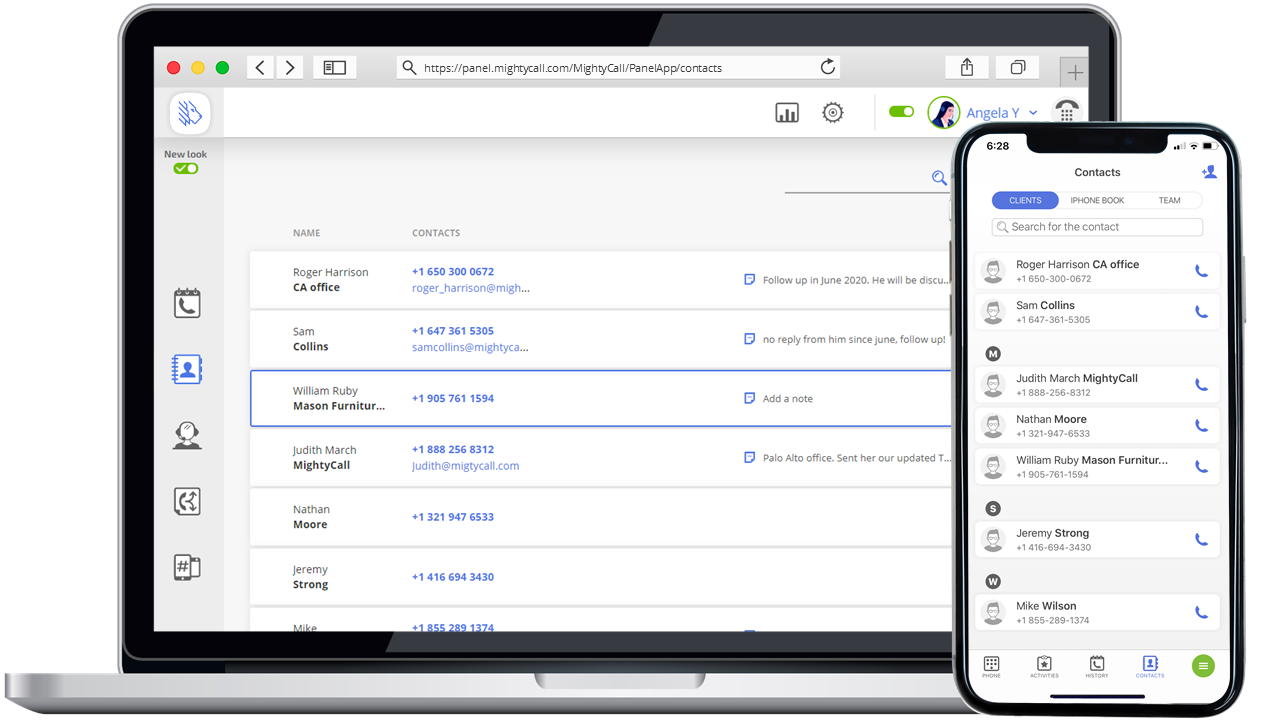Expand the Angela Y account dropdown
The height and width of the screenshot is (720, 1280).
pyautogui.click(x=1033, y=112)
